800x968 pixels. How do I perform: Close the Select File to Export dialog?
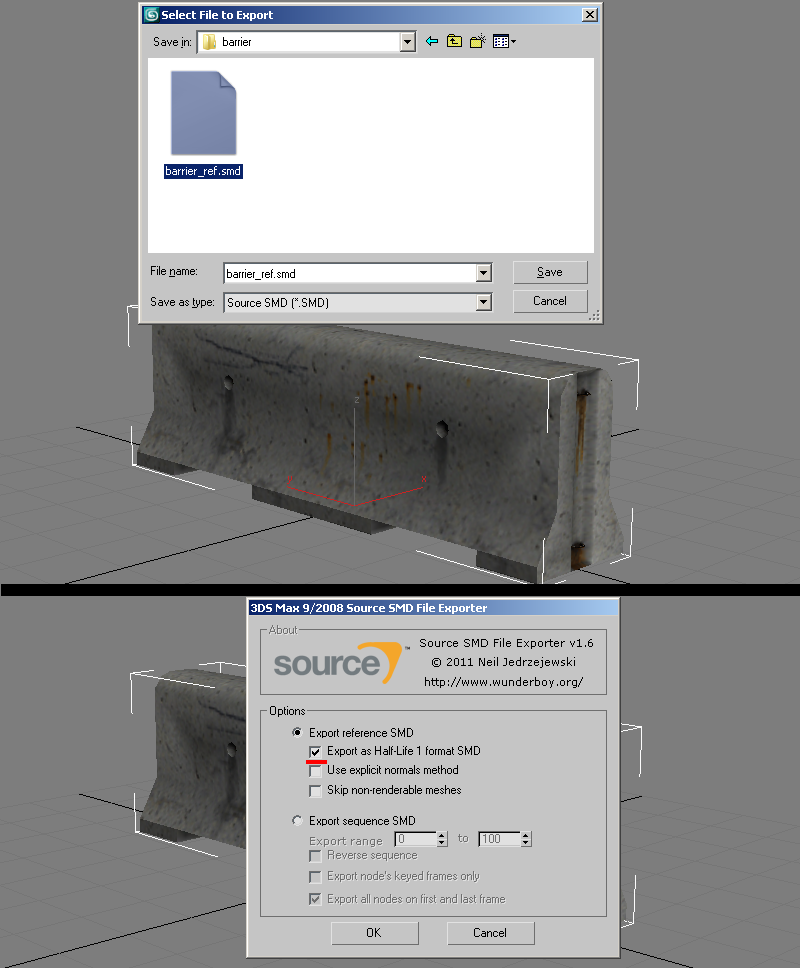pos(590,15)
